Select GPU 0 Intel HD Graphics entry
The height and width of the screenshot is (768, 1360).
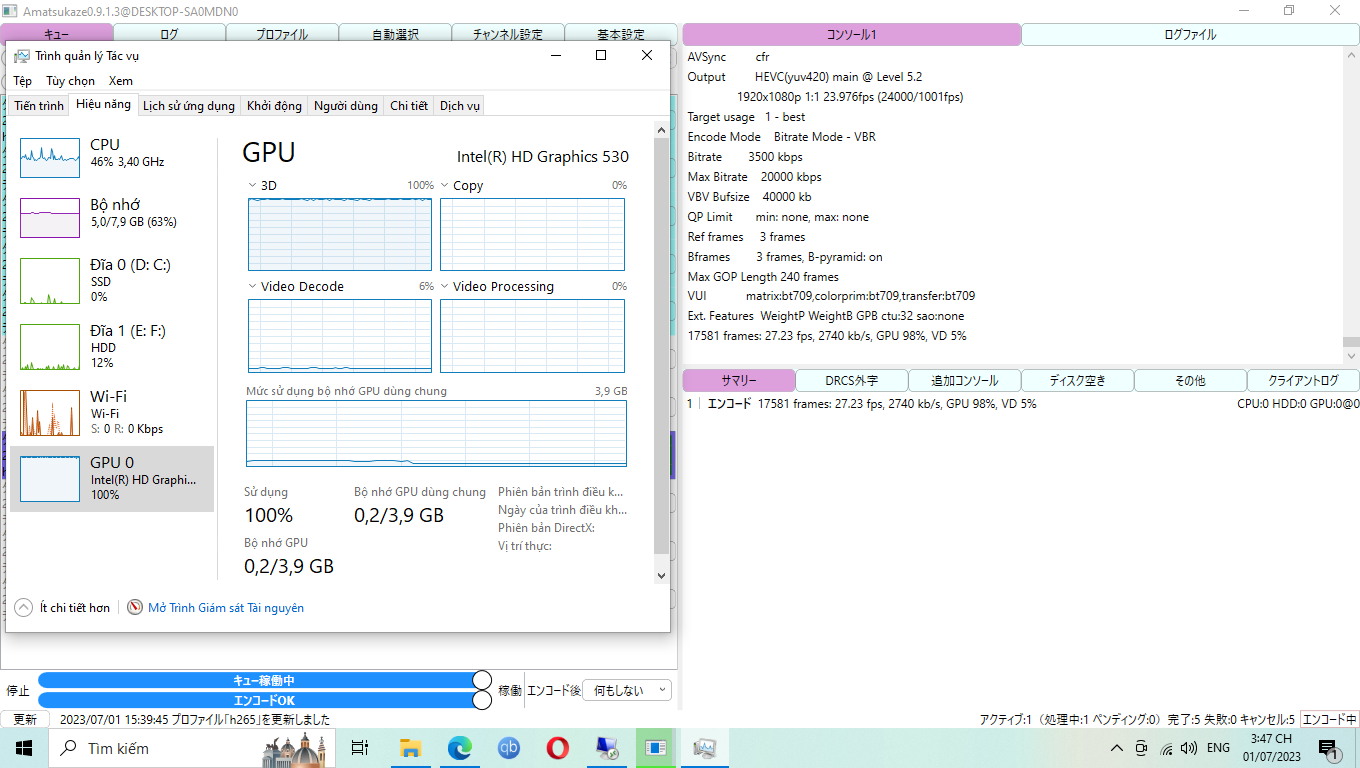click(112, 478)
